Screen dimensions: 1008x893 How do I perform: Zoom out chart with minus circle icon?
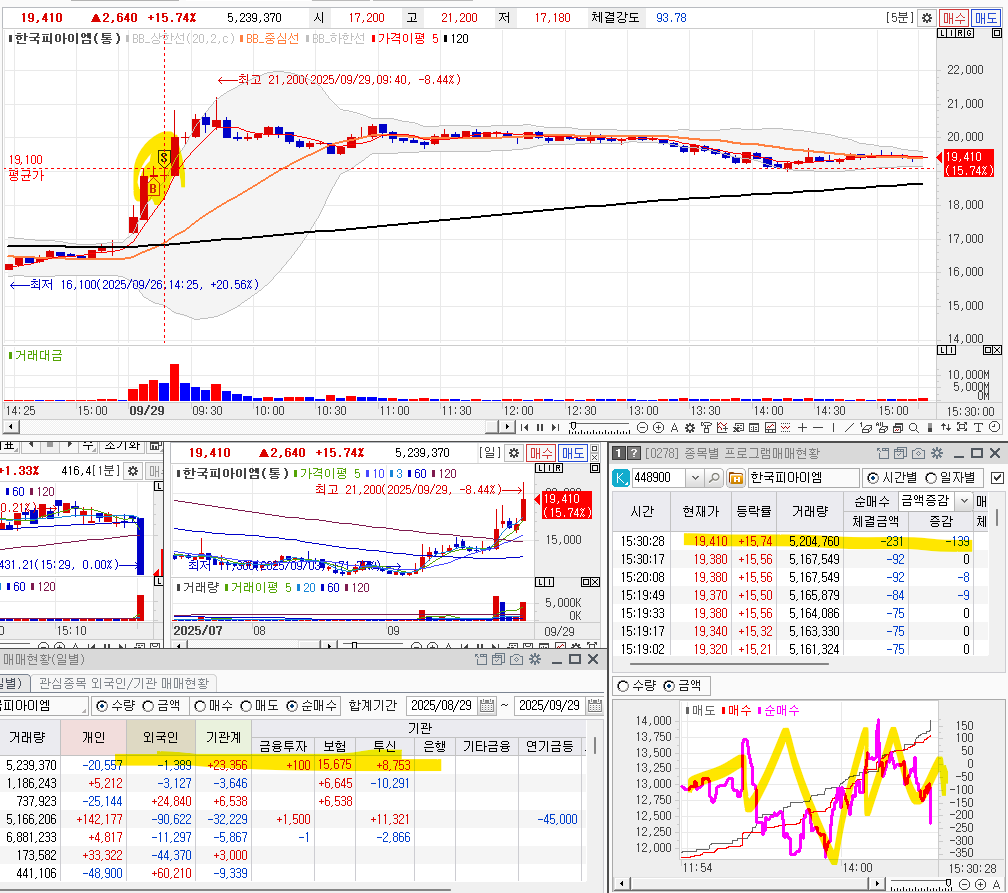[642, 428]
